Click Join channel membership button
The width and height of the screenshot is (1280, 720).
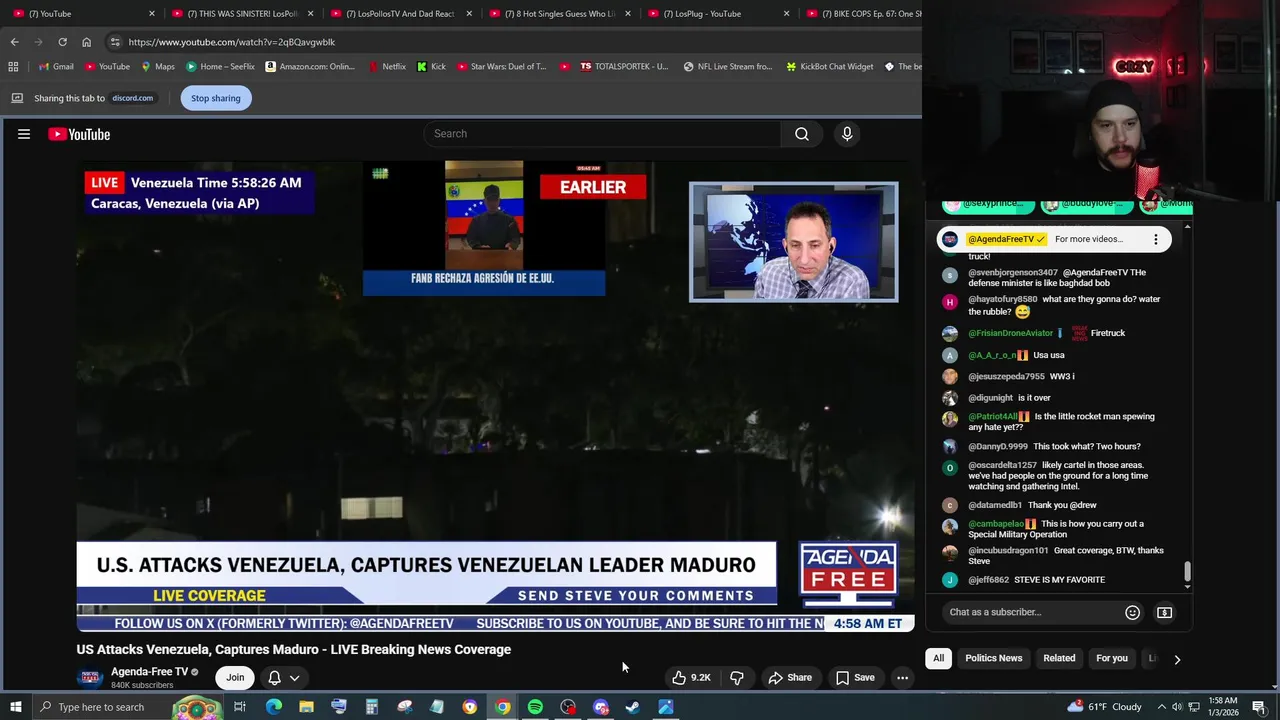click(x=235, y=678)
